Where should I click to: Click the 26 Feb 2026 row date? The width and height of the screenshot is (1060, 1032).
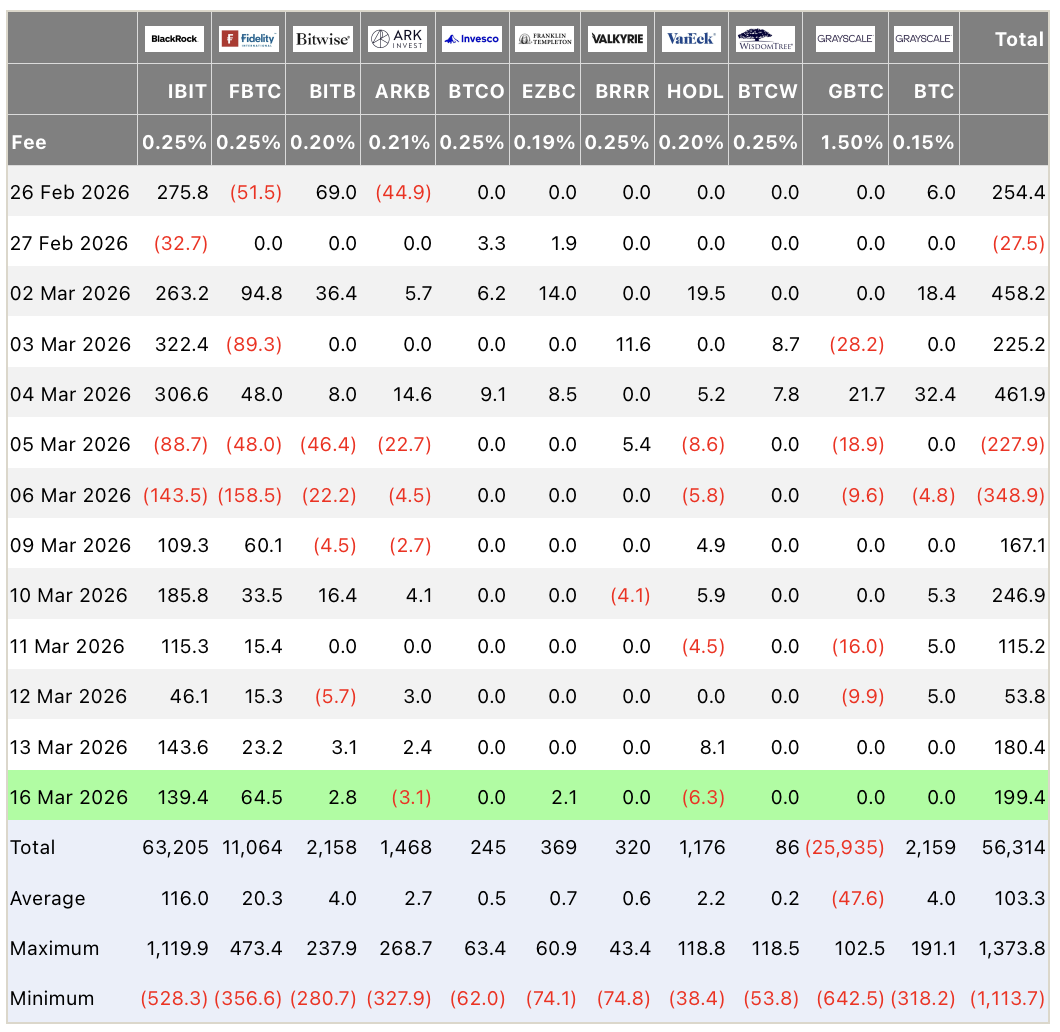point(69,192)
